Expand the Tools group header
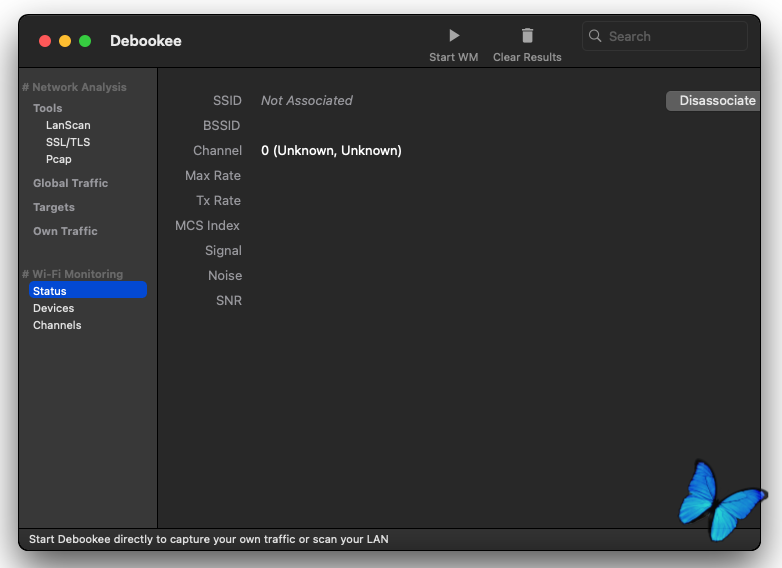Image resolution: width=782 pixels, height=568 pixels. [x=48, y=108]
